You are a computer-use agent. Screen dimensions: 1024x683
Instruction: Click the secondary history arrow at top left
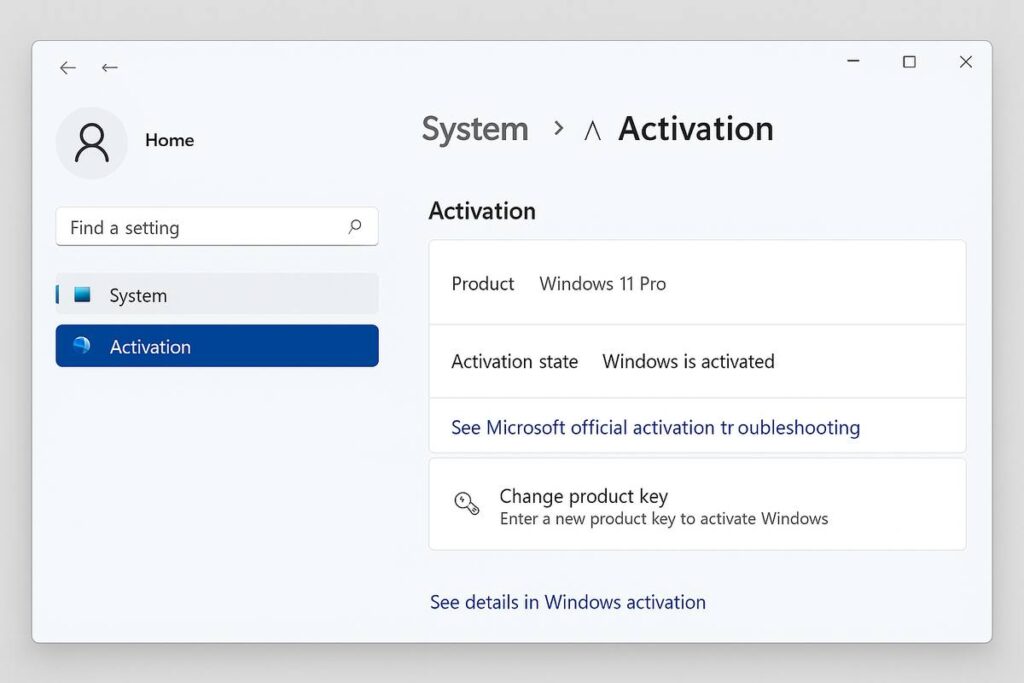click(110, 67)
